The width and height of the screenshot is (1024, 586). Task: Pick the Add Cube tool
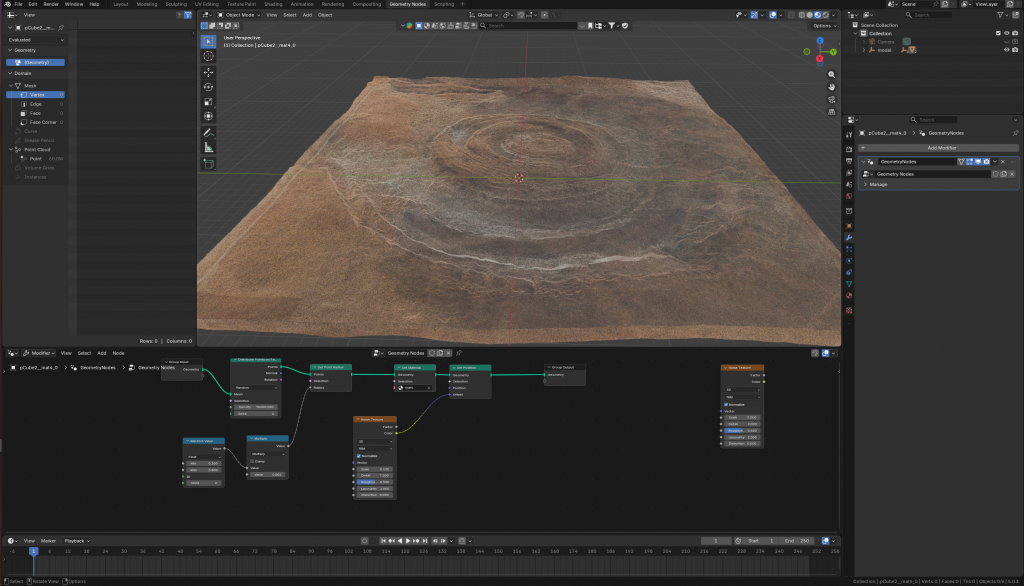click(x=208, y=163)
